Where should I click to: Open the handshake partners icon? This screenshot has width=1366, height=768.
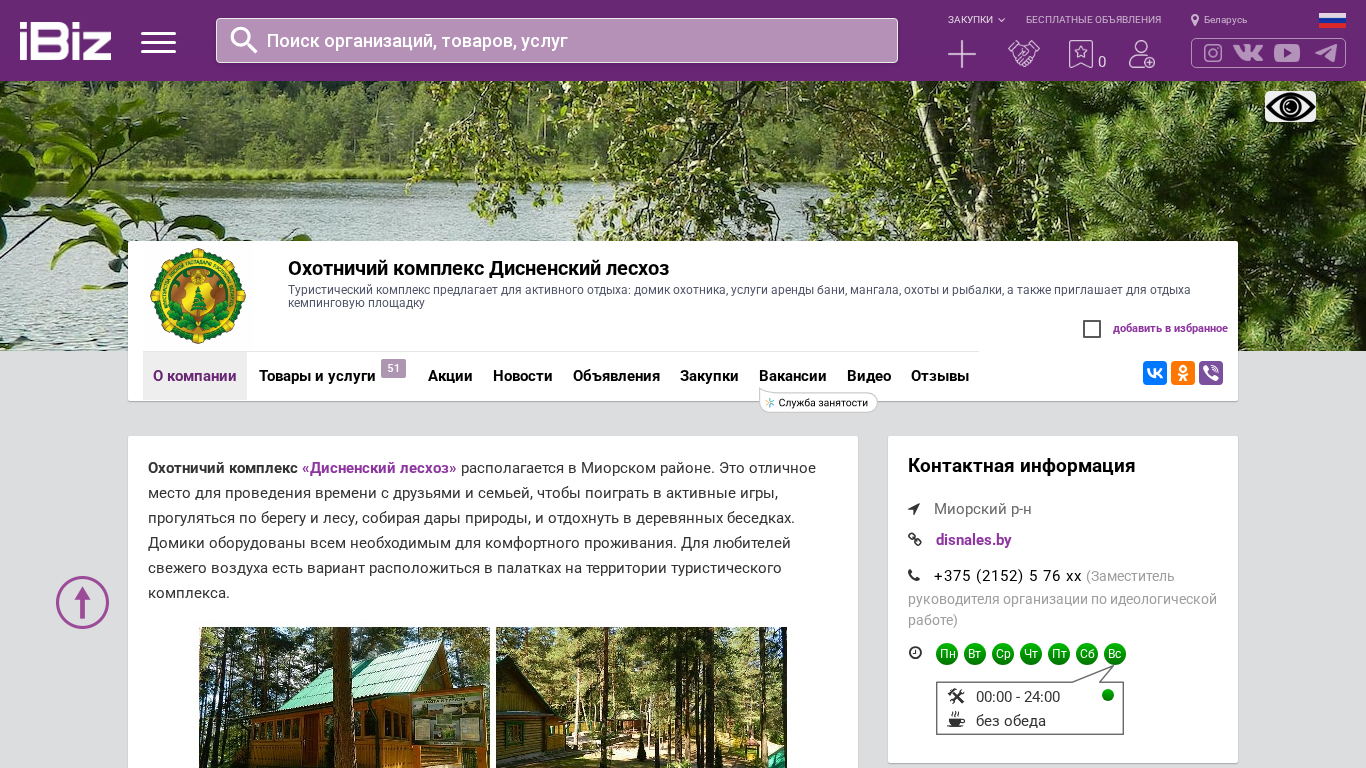coord(1024,54)
